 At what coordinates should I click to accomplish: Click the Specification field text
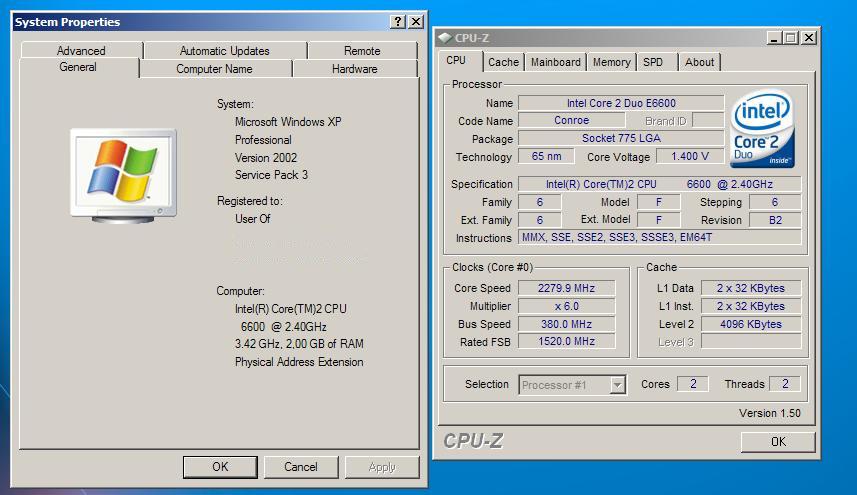pyautogui.click(x=660, y=184)
